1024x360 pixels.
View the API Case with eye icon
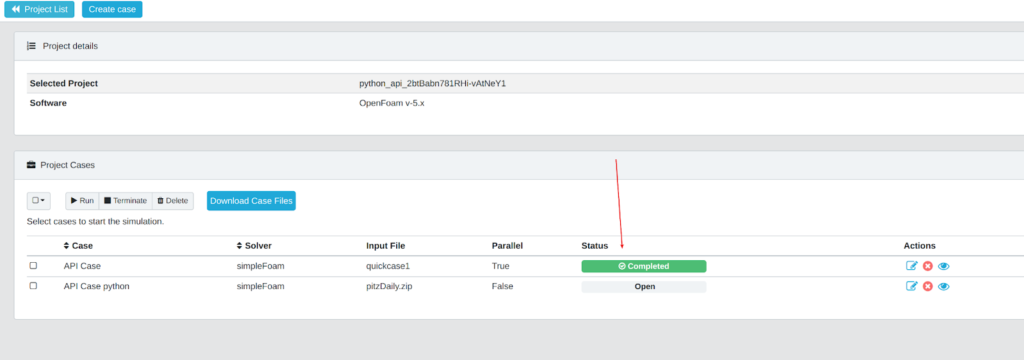pyautogui.click(x=944, y=266)
